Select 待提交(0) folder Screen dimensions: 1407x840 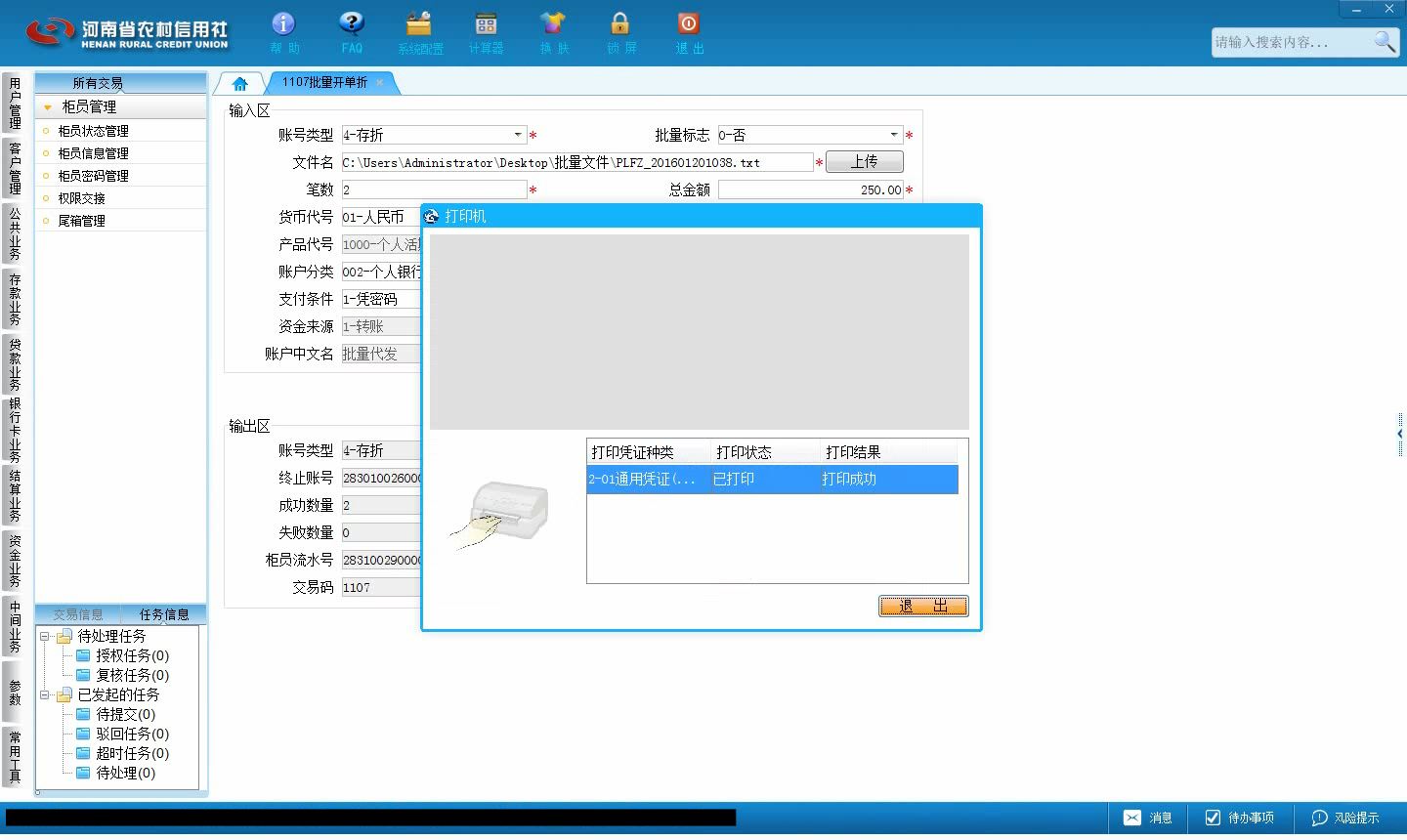tap(116, 714)
